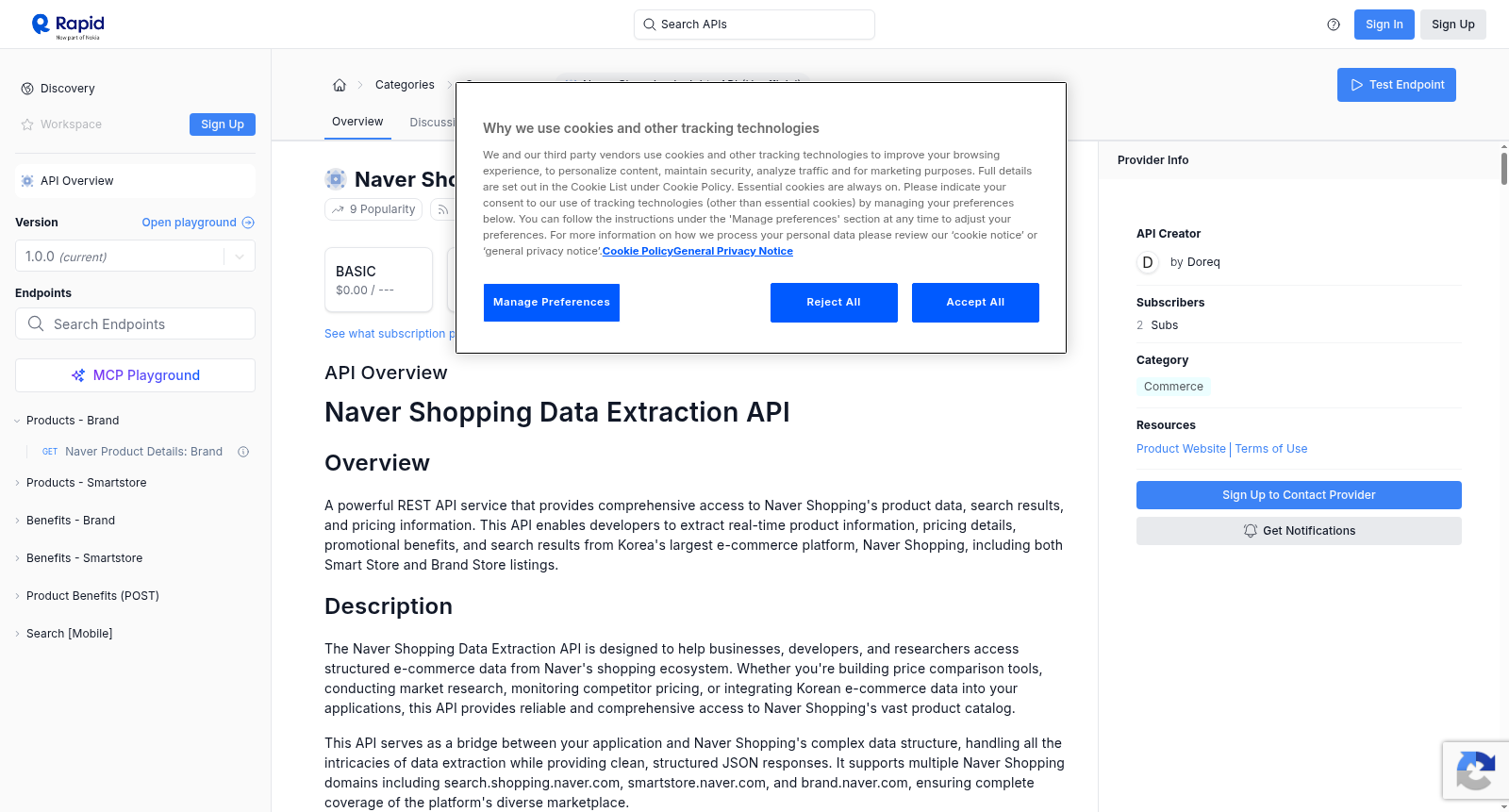
Task: Click the info icon beside Naver Product Details
Action: [243, 452]
